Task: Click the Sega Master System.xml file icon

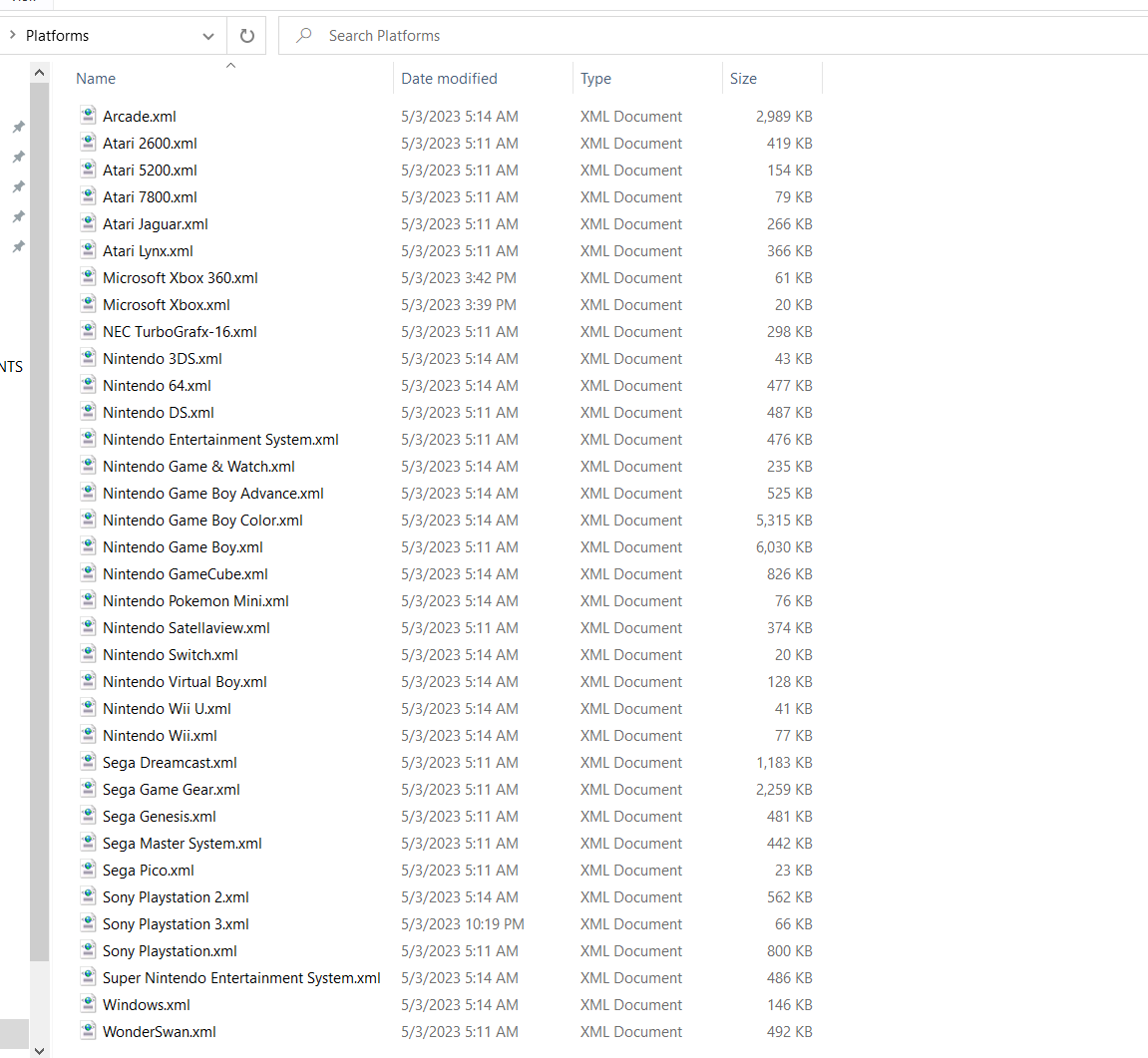Action: pyautogui.click(x=88, y=843)
